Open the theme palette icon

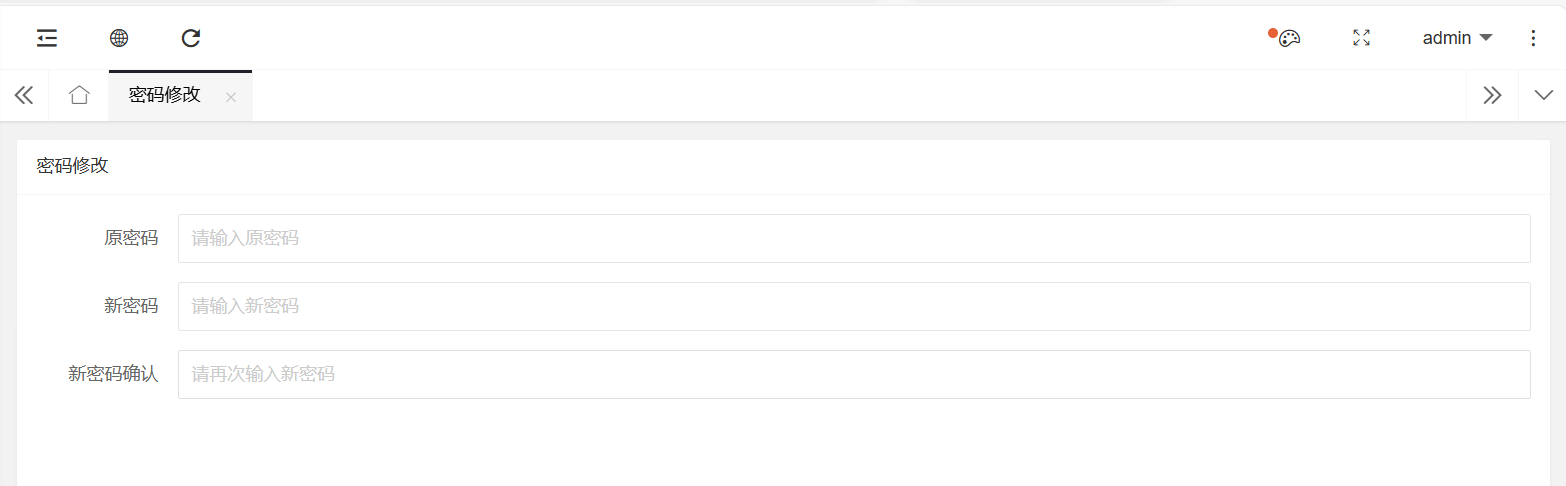coord(1289,38)
